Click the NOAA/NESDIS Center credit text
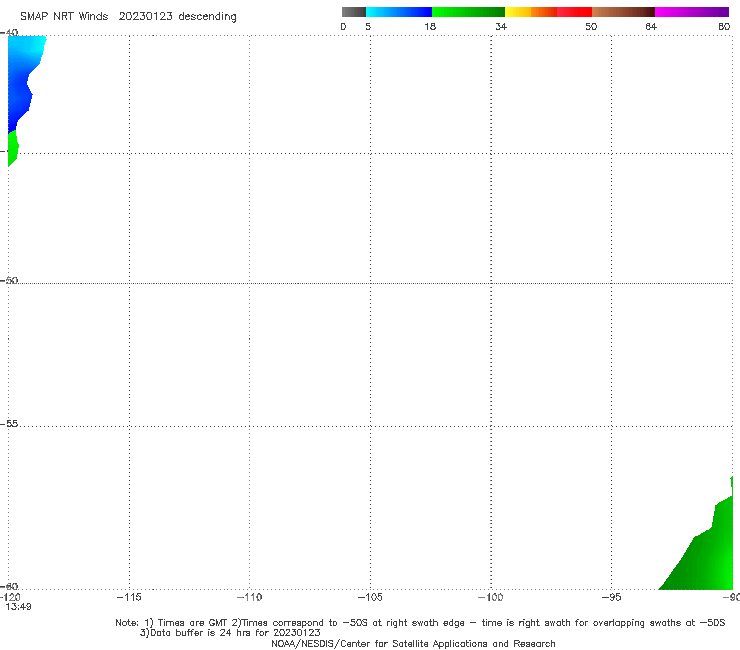The width and height of the screenshot is (740, 650). (413, 644)
